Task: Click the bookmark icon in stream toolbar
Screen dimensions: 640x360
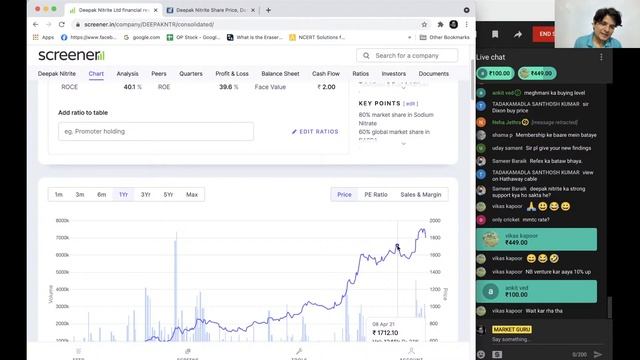Action: coord(495,34)
